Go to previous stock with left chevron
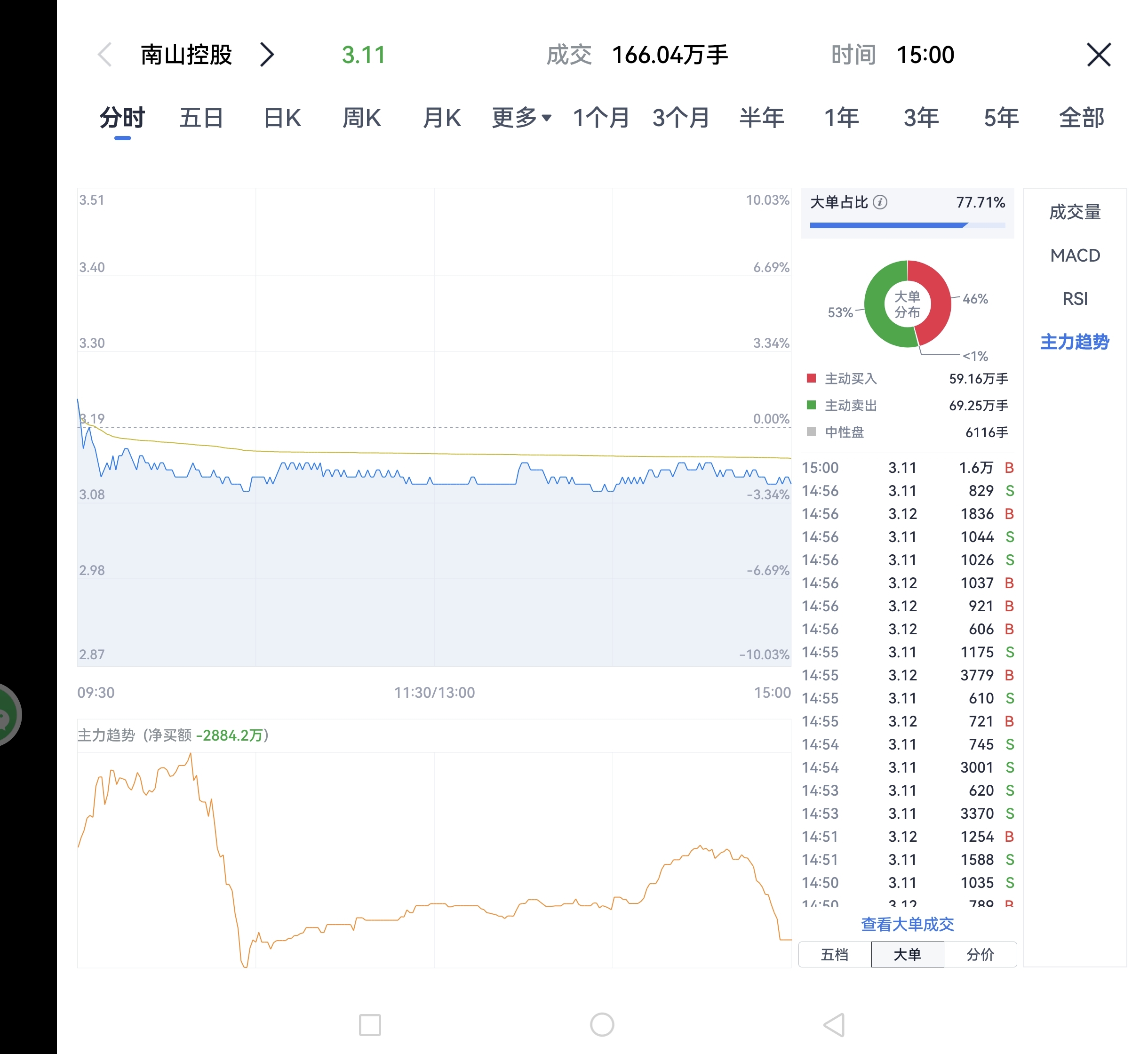Viewport: 1148px width, 1054px height. pos(105,56)
